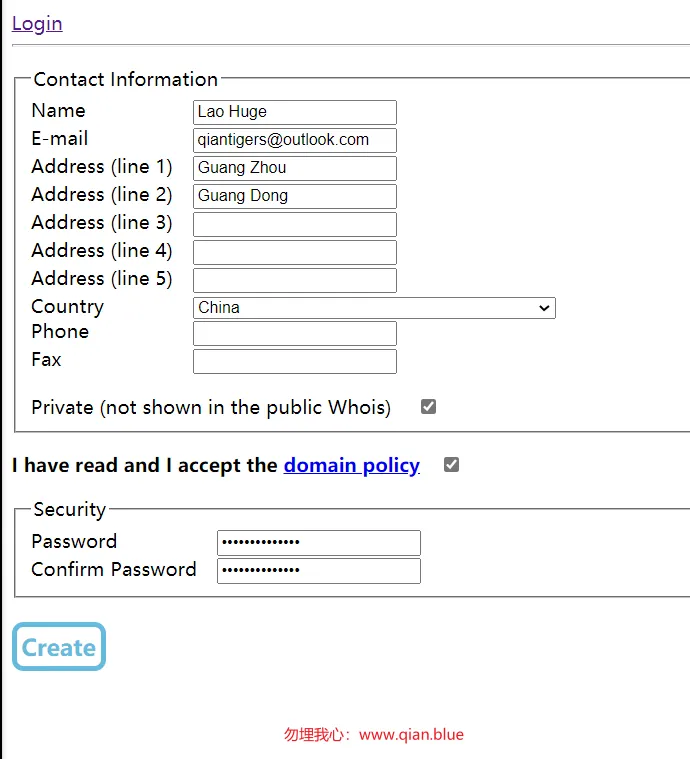The image size is (690, 759).
Task: Click the Contact Information legend heading
Action: click(x=126, y=79)
